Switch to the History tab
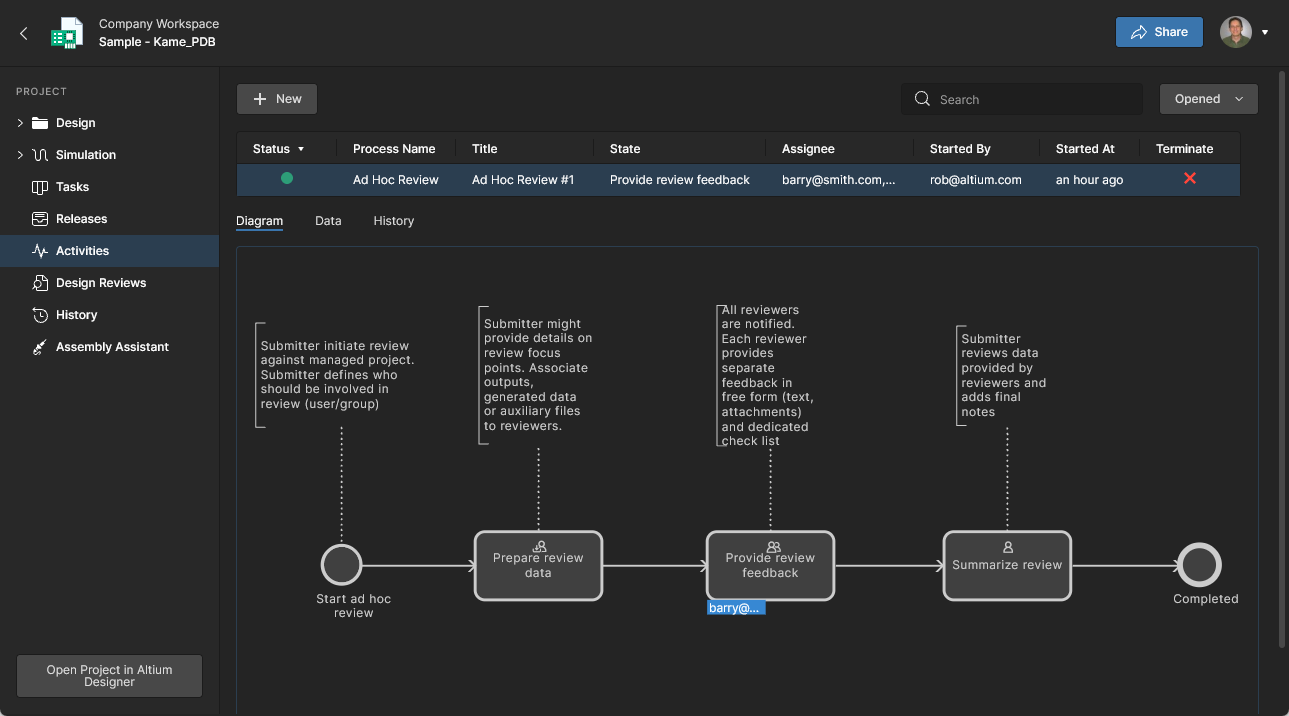Image resolution: width=1289 pixels, height=716 pixels. [393, 221]
